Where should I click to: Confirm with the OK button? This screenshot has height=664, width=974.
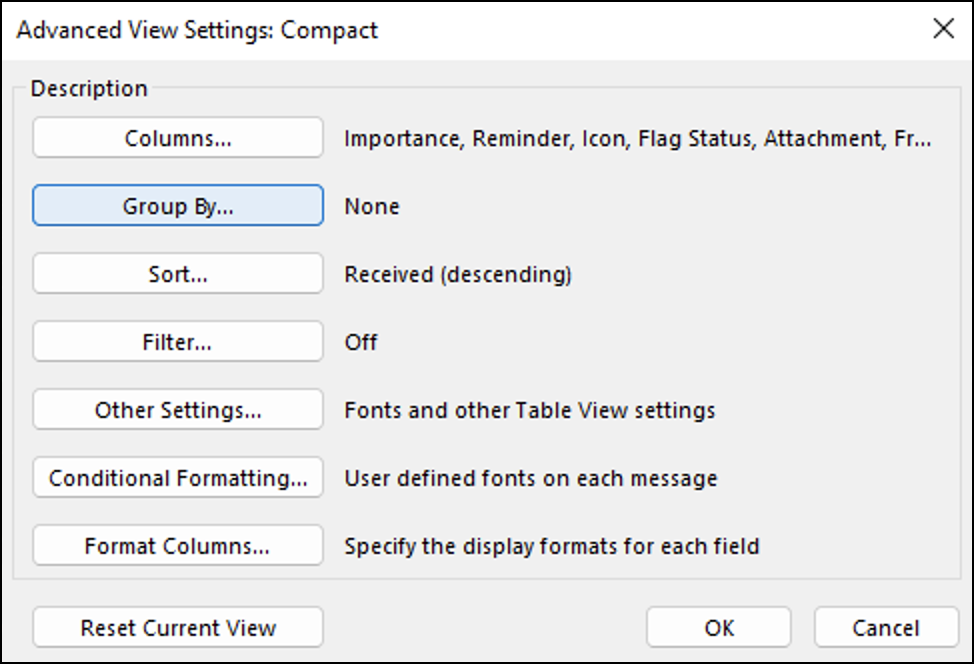[719, 627]
